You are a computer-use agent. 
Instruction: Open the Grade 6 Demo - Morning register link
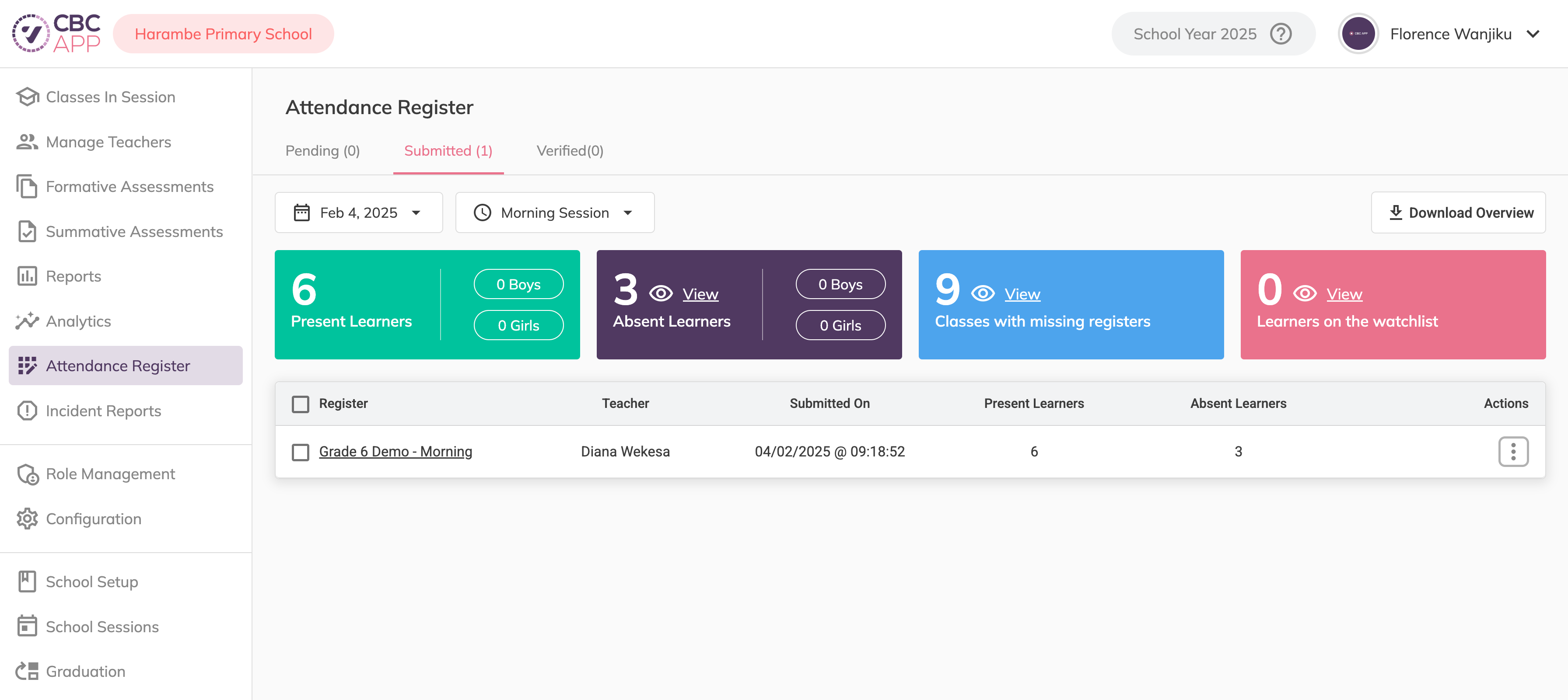(395, 451)
